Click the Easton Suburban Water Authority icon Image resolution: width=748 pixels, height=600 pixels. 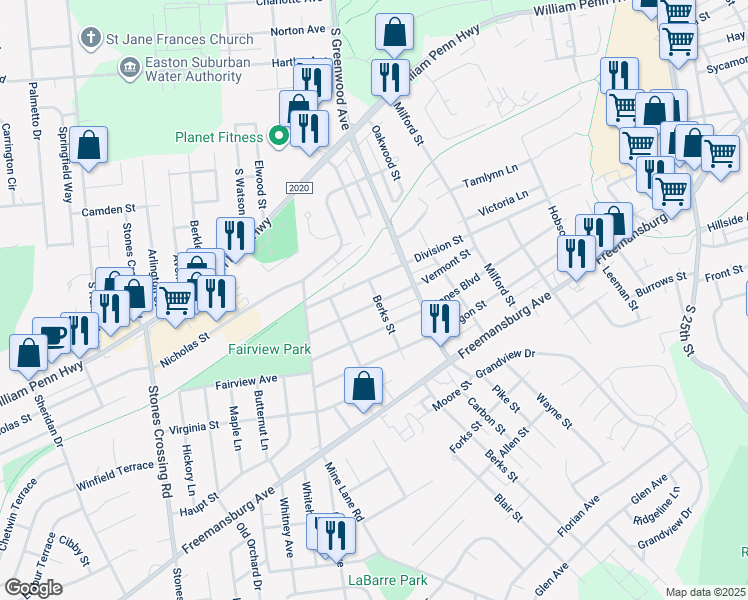click(x=130, y=68)
